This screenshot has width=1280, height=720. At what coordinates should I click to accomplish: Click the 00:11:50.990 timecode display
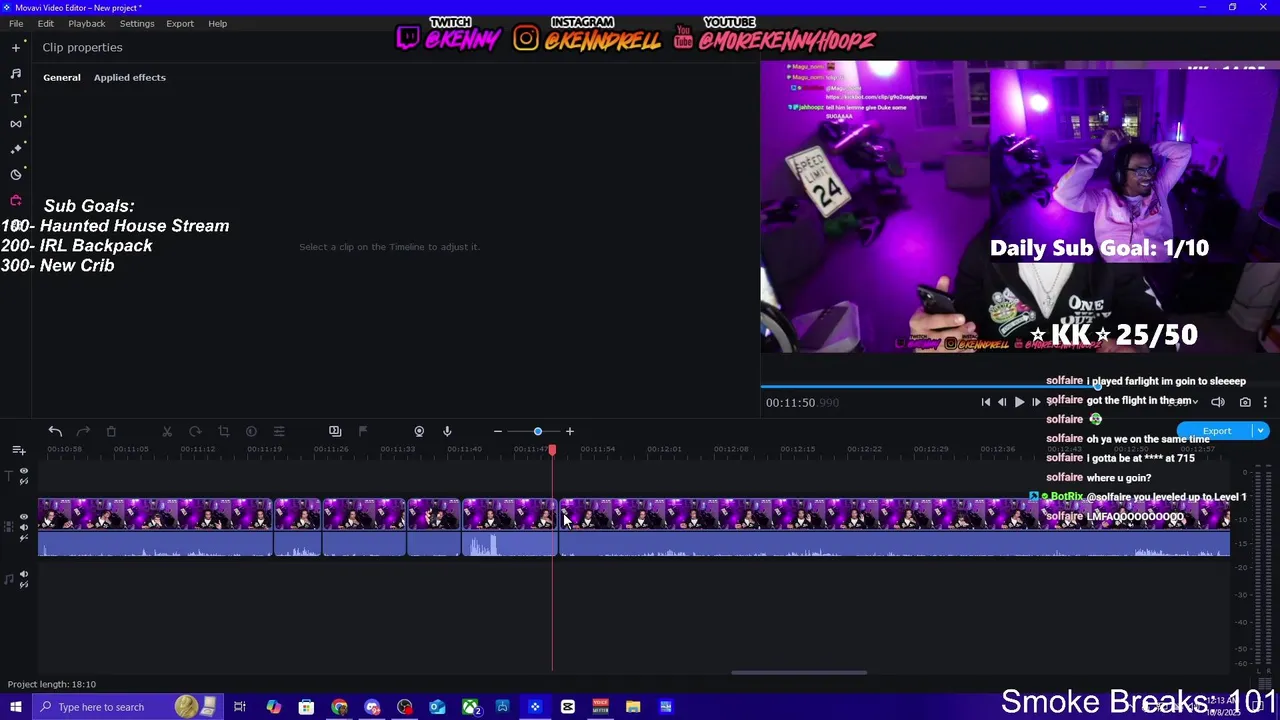[x=802, y=402]
